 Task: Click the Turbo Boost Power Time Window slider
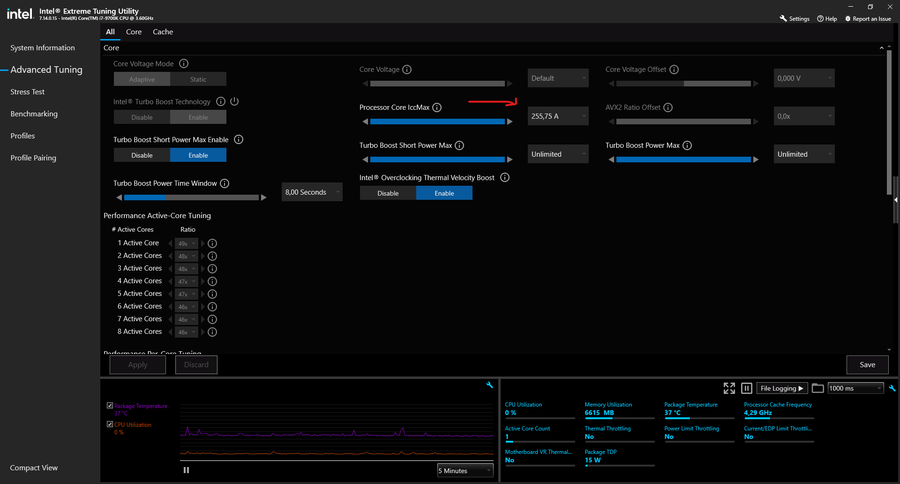(191, 198)
